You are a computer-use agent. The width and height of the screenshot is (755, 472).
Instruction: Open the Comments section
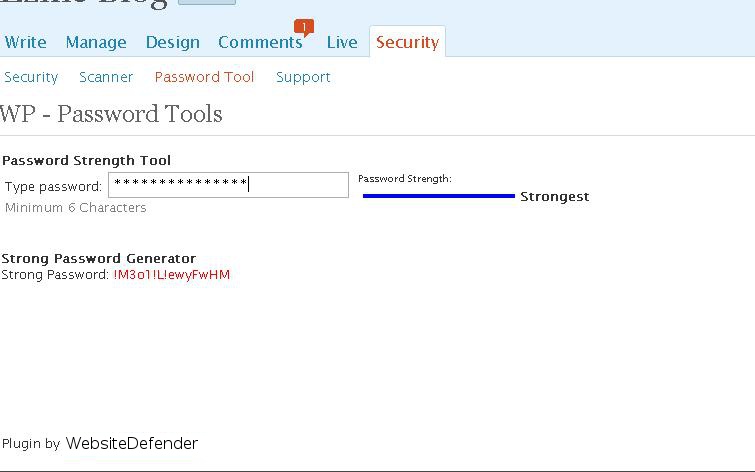coord(260,42)
